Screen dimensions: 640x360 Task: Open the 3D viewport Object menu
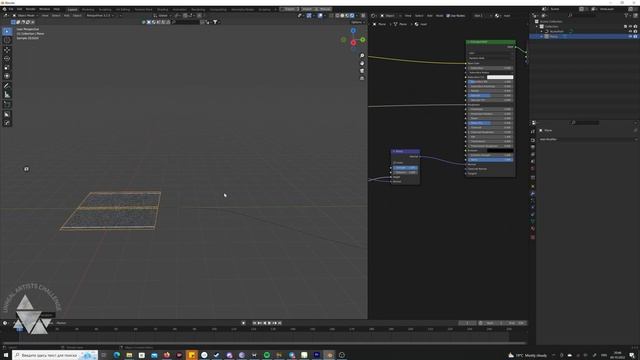(x=77, y=16)
